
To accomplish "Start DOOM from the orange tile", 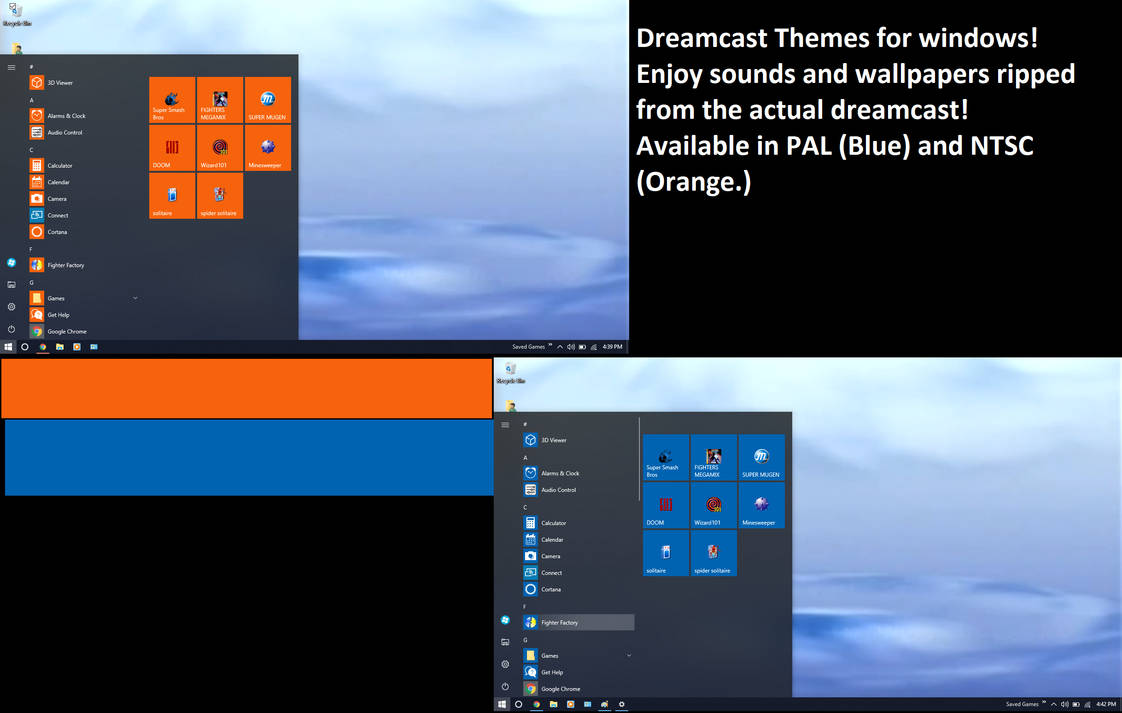I will point(172,147).
